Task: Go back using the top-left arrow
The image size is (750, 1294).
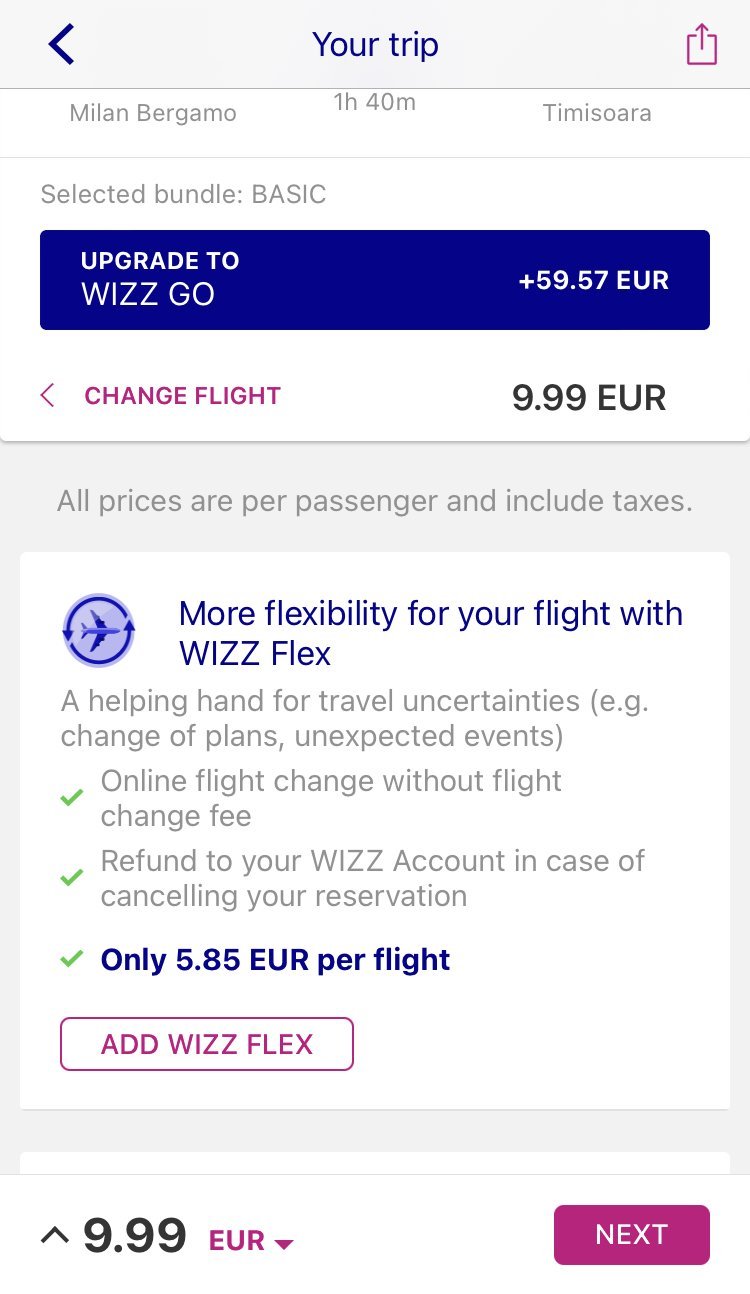Action: [x=61, y=45]
